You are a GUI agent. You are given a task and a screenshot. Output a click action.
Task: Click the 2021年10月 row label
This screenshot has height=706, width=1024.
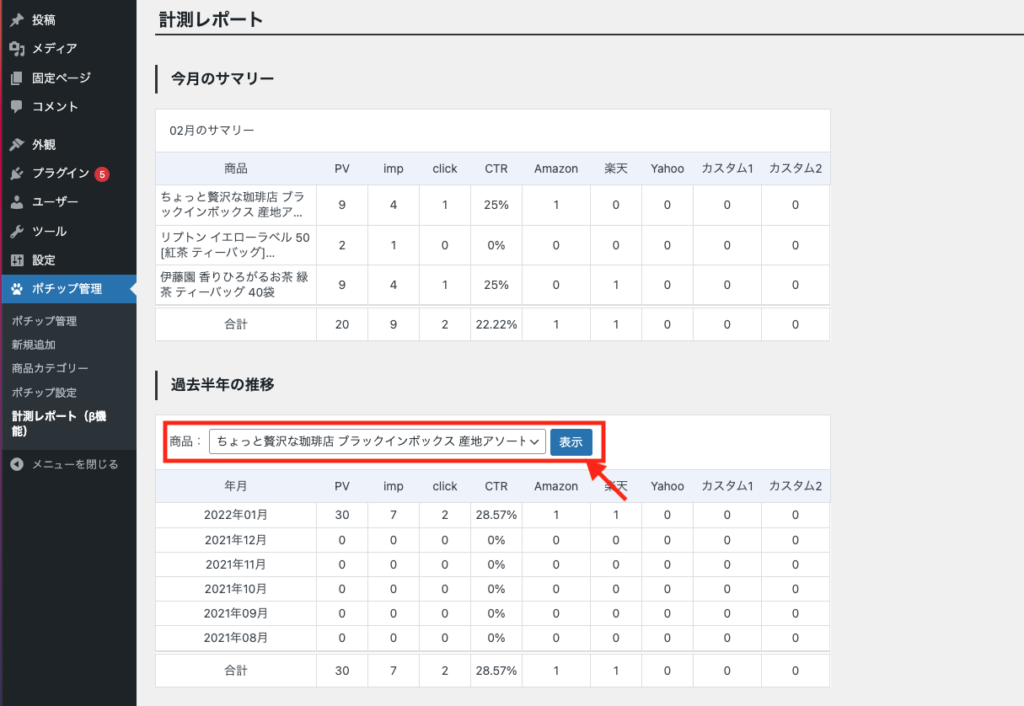tap(236, 589)
